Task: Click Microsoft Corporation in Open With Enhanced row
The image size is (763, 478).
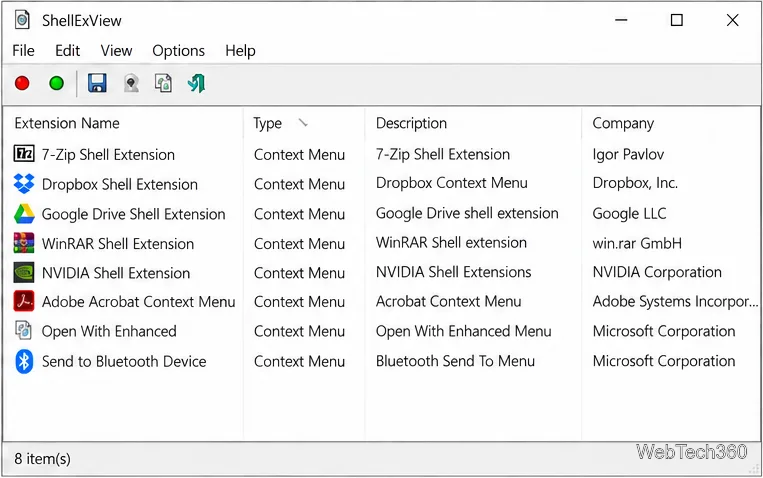Action: tap(664, 331)
